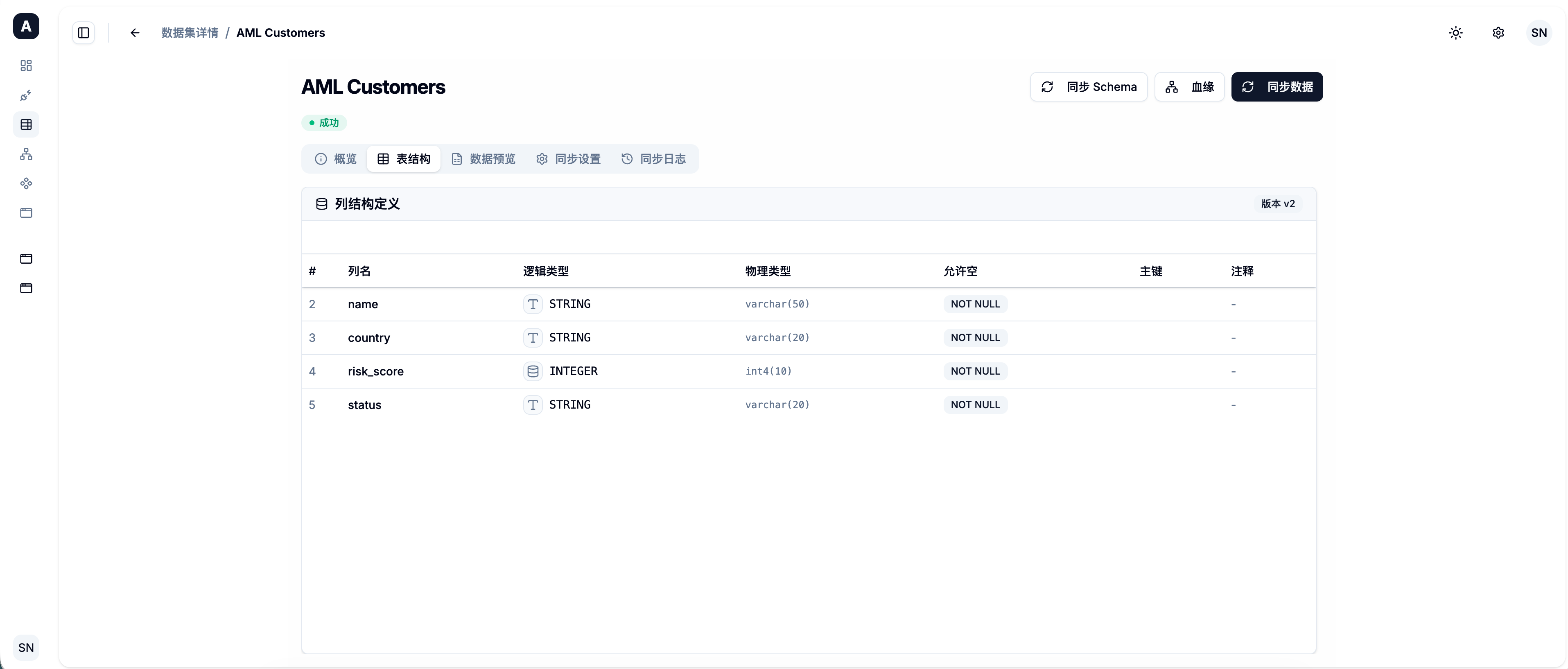Image resolution: width=1568 pixels, height=669 pixels.
Task: Click the SN avatar at sidebar bottom
Action: click(26, 648)
